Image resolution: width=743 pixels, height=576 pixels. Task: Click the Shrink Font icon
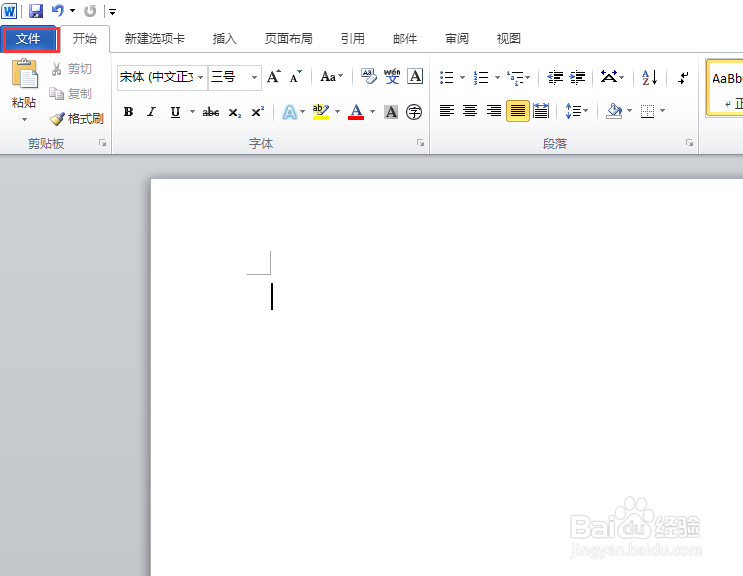pos(296,77)
